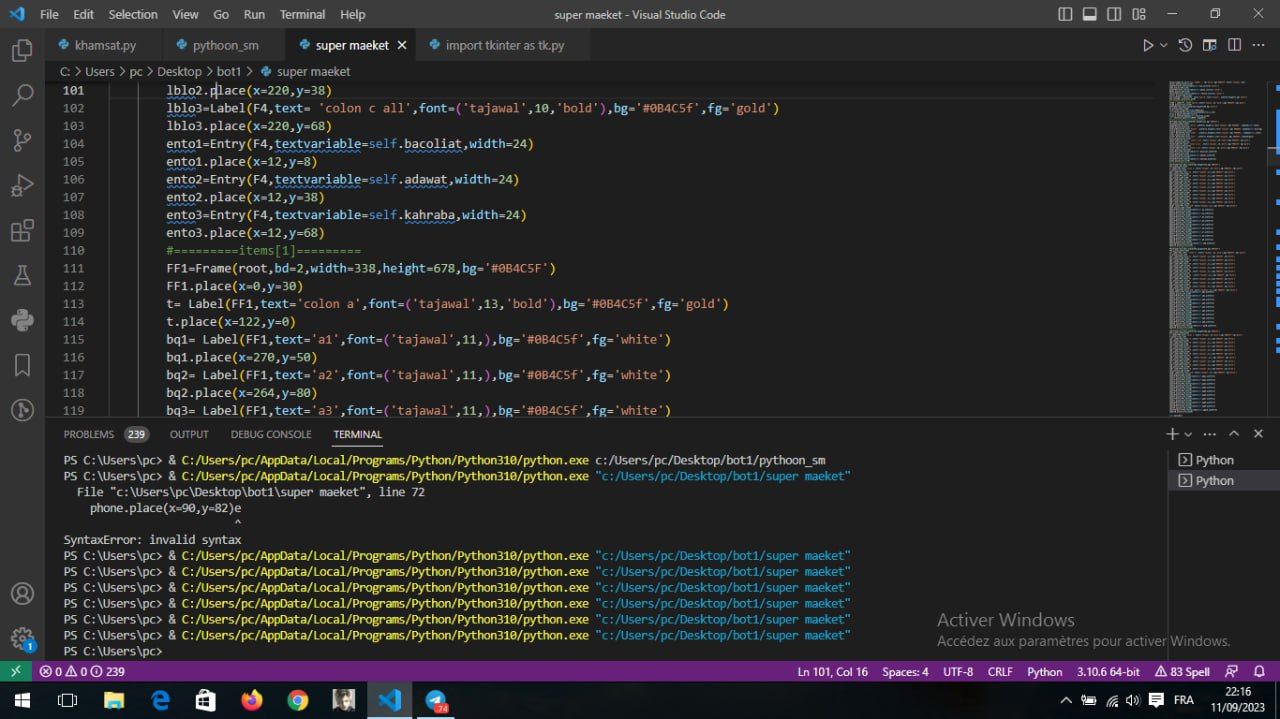Open the Explorer view in activity bar
The width and height of the screenshot is (1280, 719).
(x=22, y=50)
